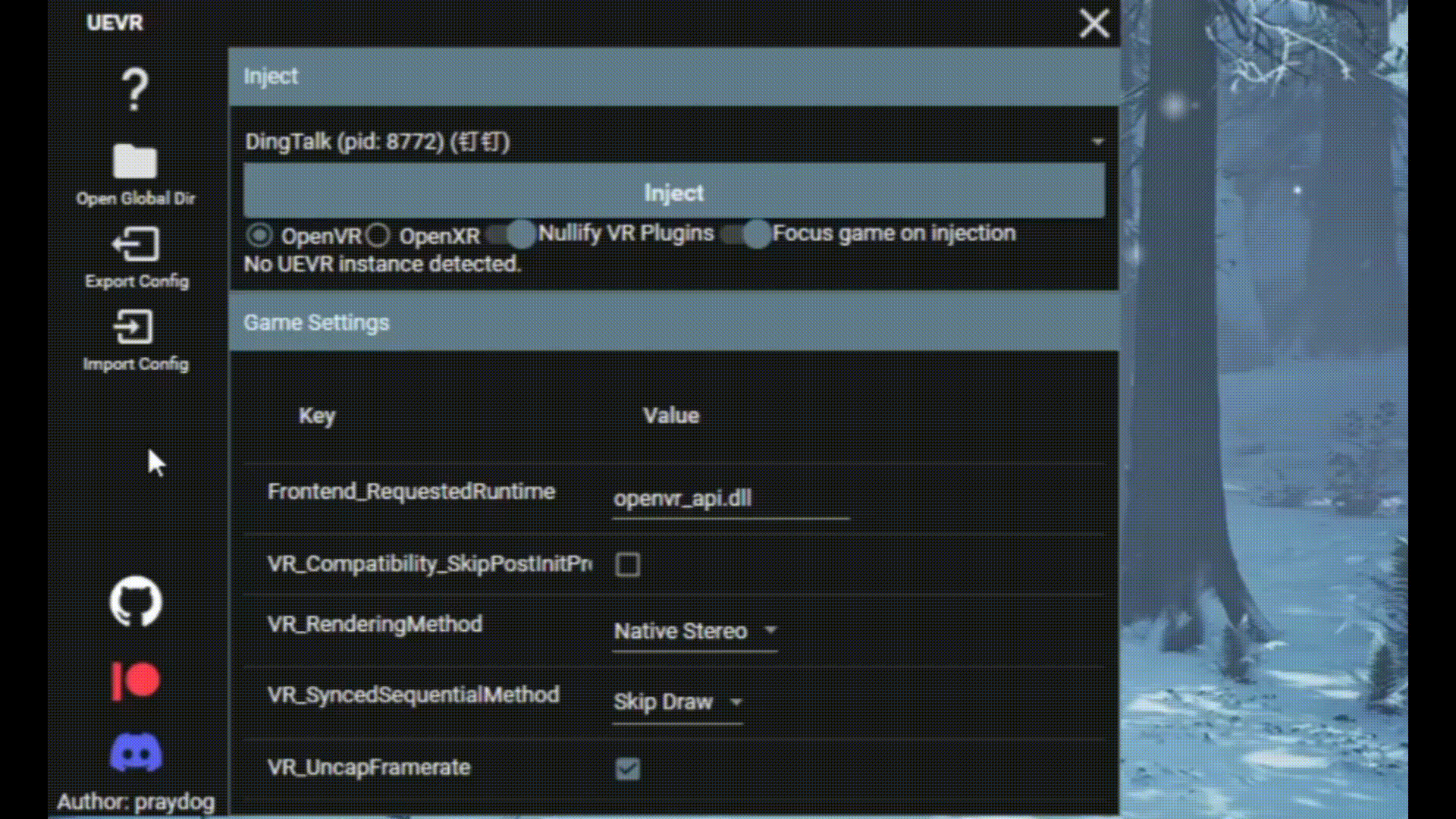
Task: Select the Game Settings section header
Action: [316, 322]
